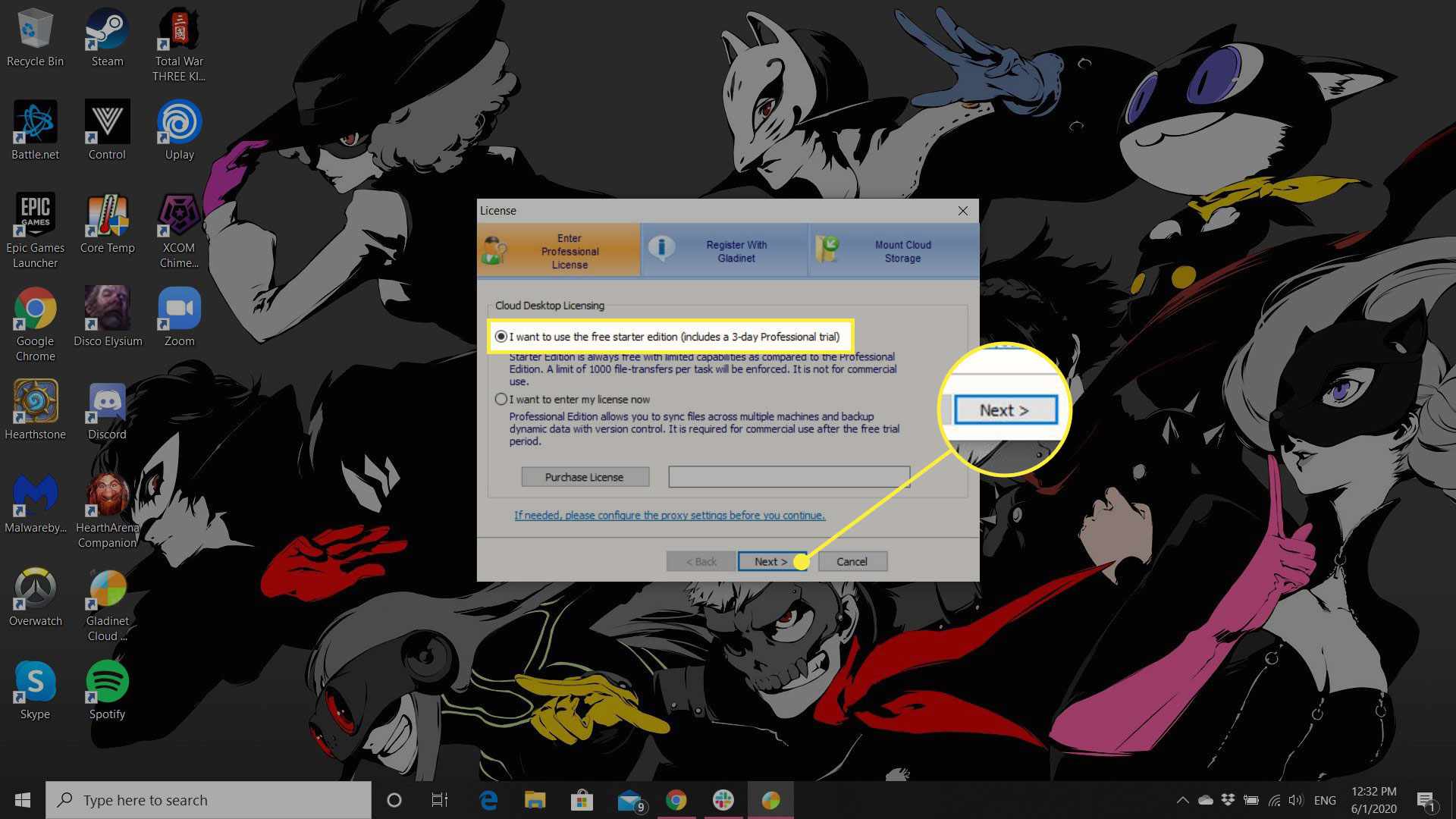
Task: Expand proxy settings configuration link
Action: (x=669, y=514)
